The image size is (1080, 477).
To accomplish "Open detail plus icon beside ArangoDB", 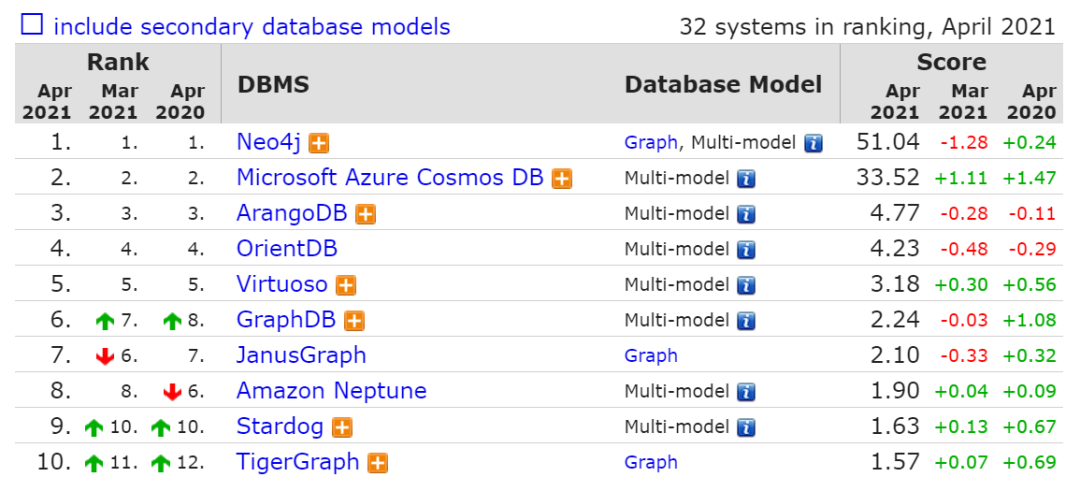I will pos(366,214).
